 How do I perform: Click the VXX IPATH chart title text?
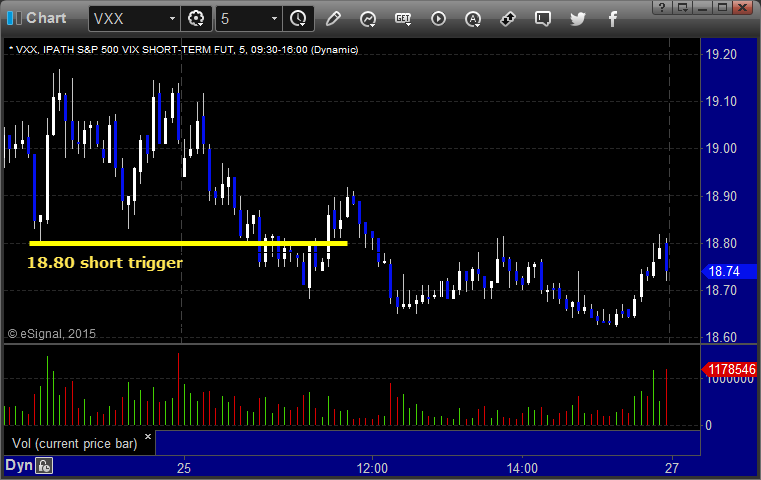[186, 50]
